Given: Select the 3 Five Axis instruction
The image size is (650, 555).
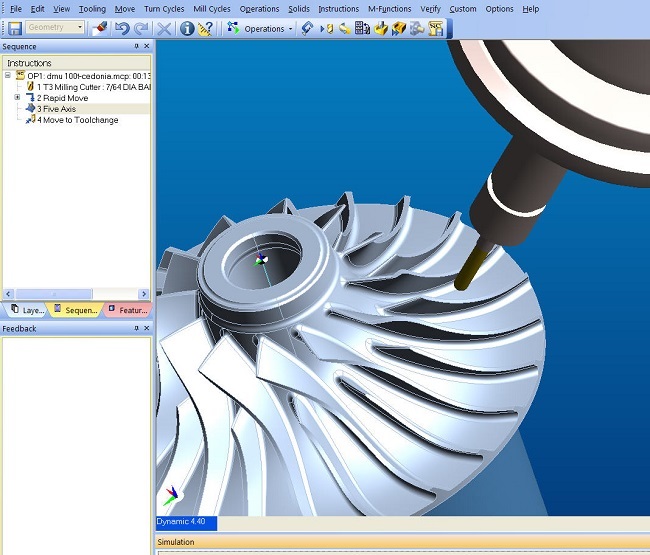Looking at the screenshot, I should [60, 109].
